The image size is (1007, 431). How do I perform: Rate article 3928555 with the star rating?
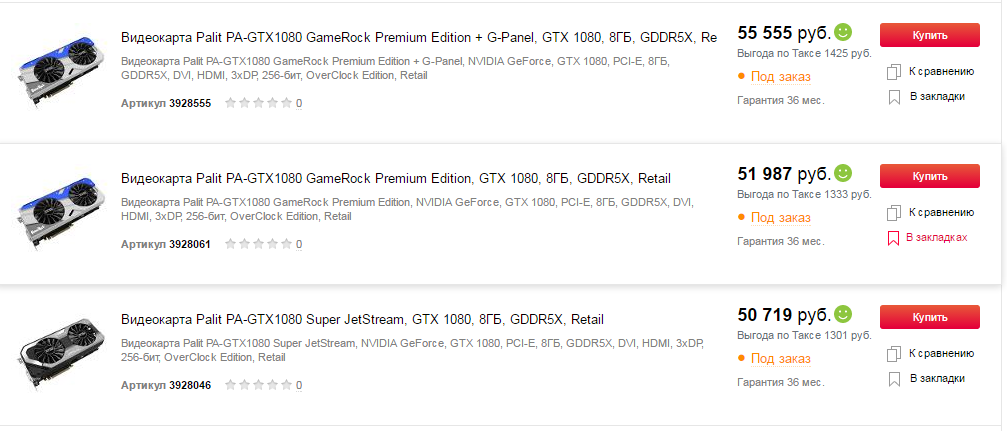point(259,103)
